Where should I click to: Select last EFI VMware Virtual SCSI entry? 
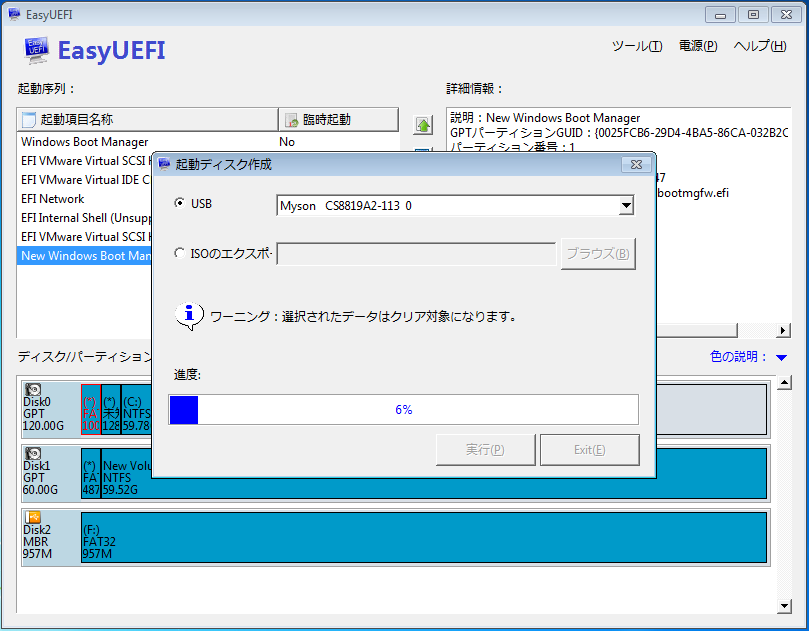(x=86, y=237)
